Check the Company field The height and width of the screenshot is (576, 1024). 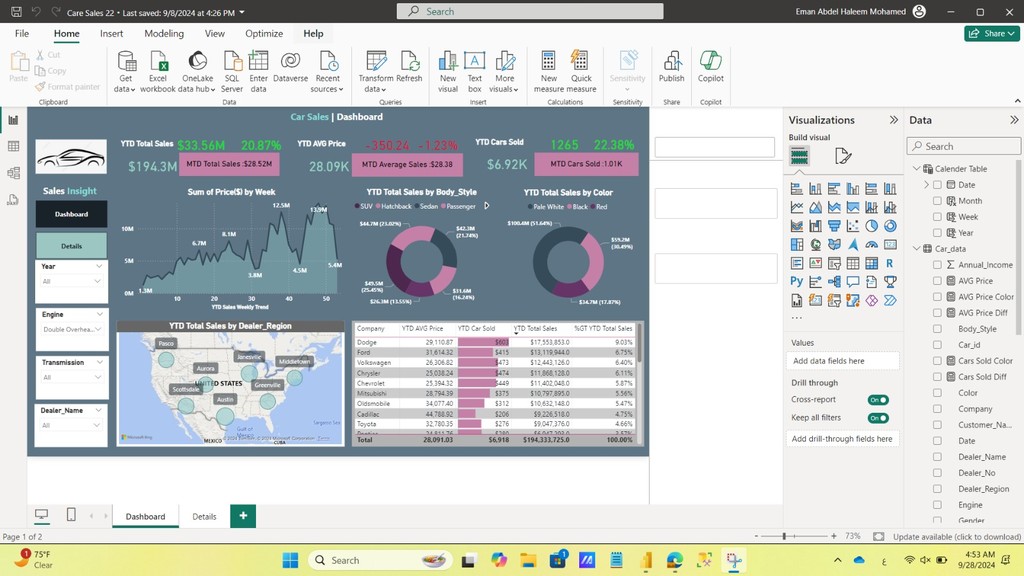[x=937, y=409]
